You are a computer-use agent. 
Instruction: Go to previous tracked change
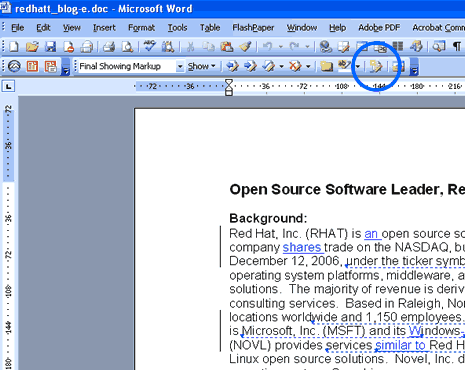232,66
